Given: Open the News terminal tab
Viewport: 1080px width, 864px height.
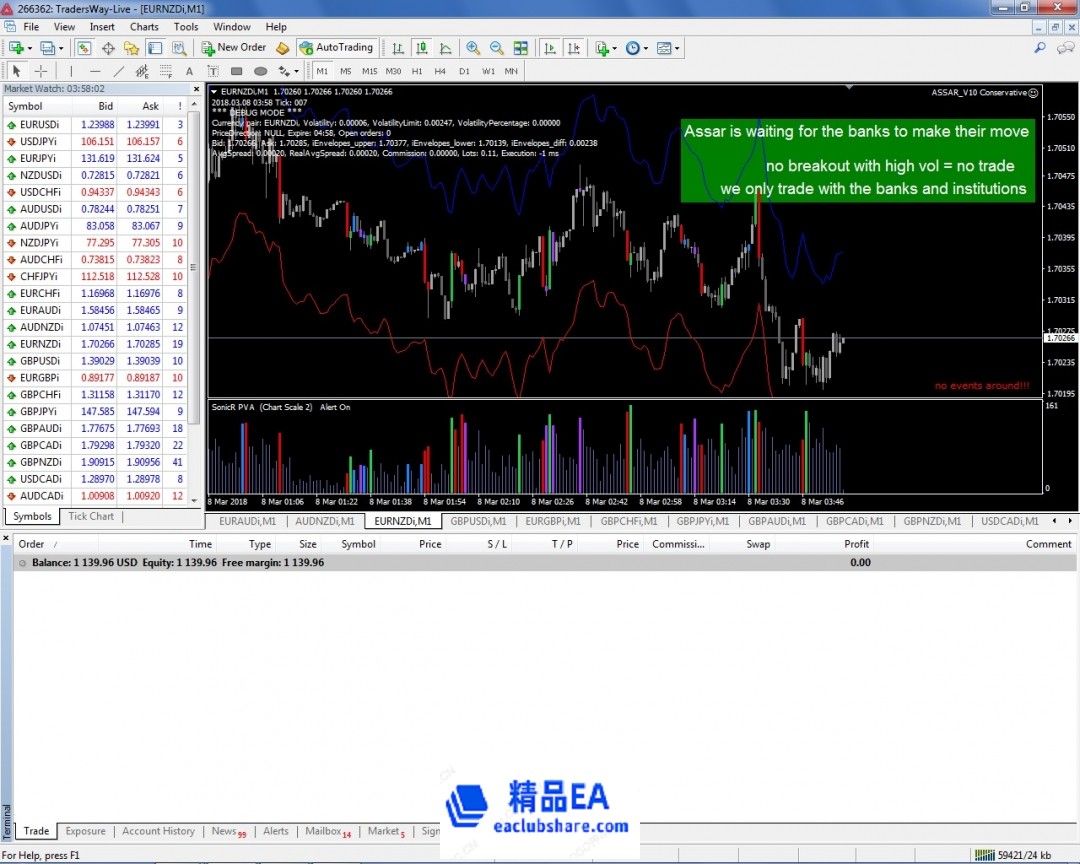Looking at the screenshot, I should coord(229,831).
